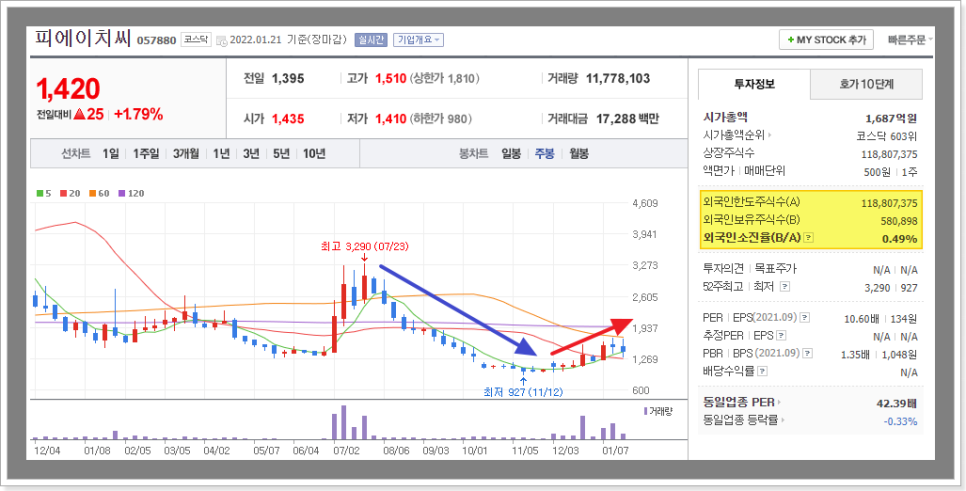Click the green 5-day moving average legend

pyautogui.click(x=43, y=193)
